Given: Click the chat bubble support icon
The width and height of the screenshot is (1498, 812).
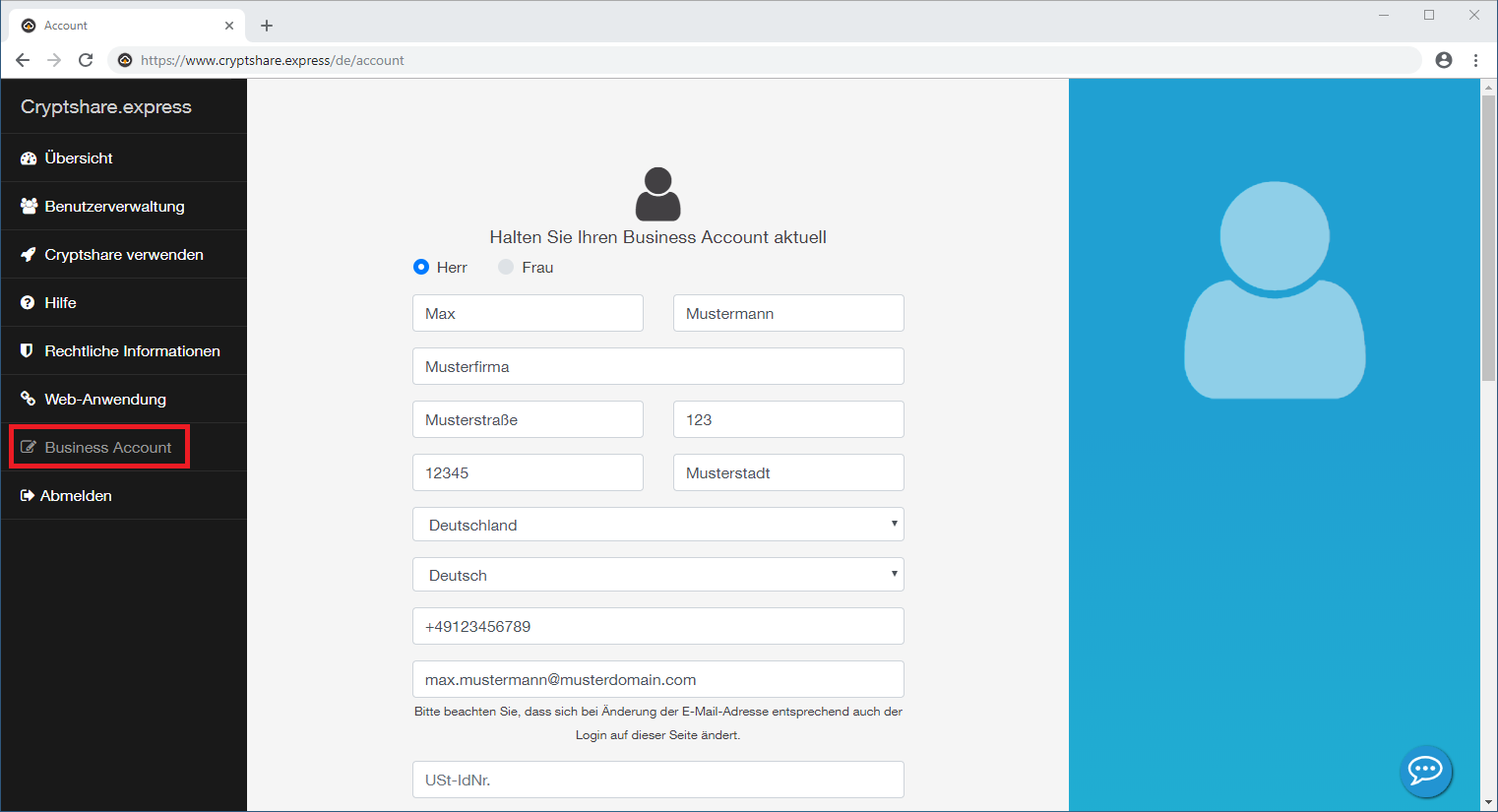Looking at the screenshot, I should 1425,770.
